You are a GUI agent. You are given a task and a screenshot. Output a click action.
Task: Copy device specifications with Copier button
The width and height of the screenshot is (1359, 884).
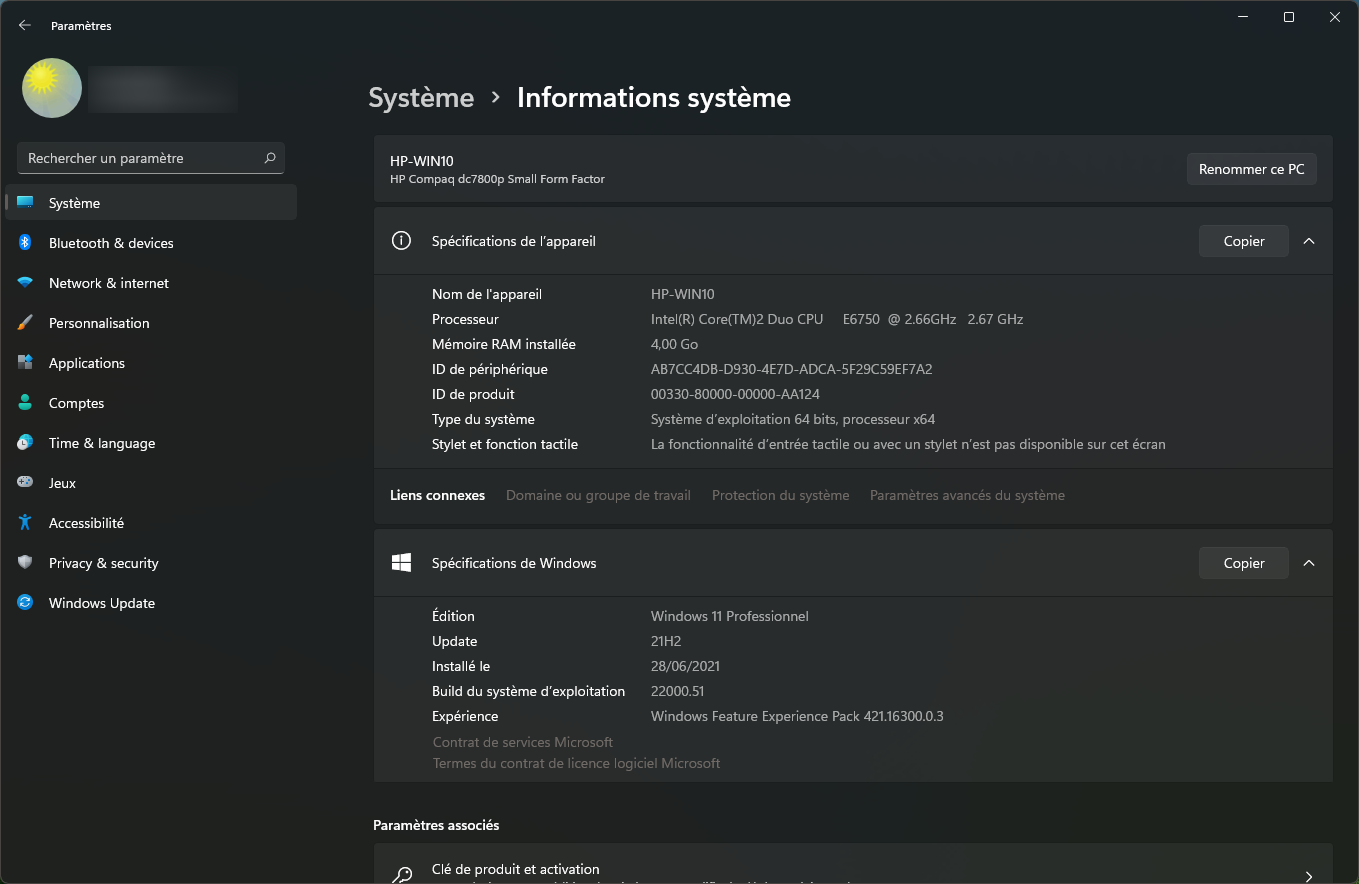tap(1243, 241)
